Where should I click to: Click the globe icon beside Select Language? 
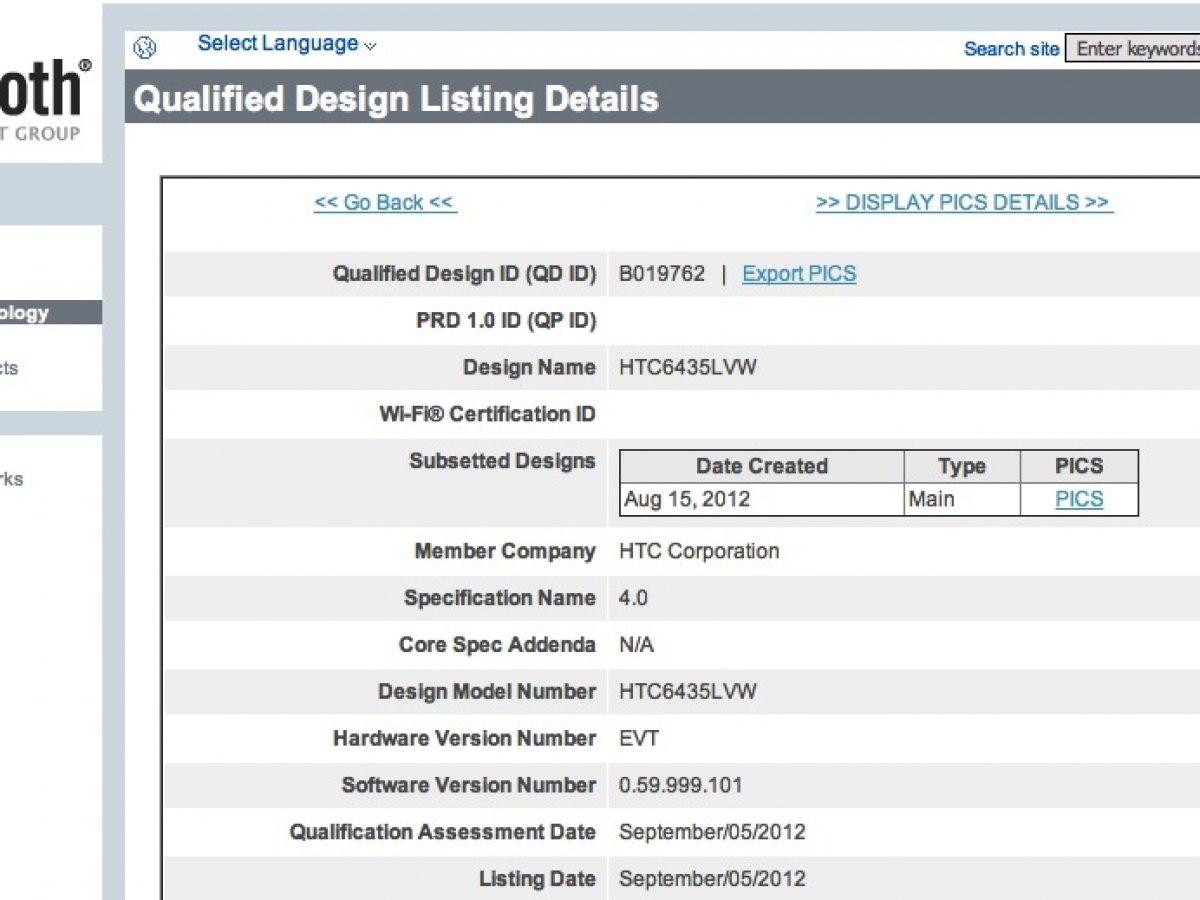tap(145, 47)
